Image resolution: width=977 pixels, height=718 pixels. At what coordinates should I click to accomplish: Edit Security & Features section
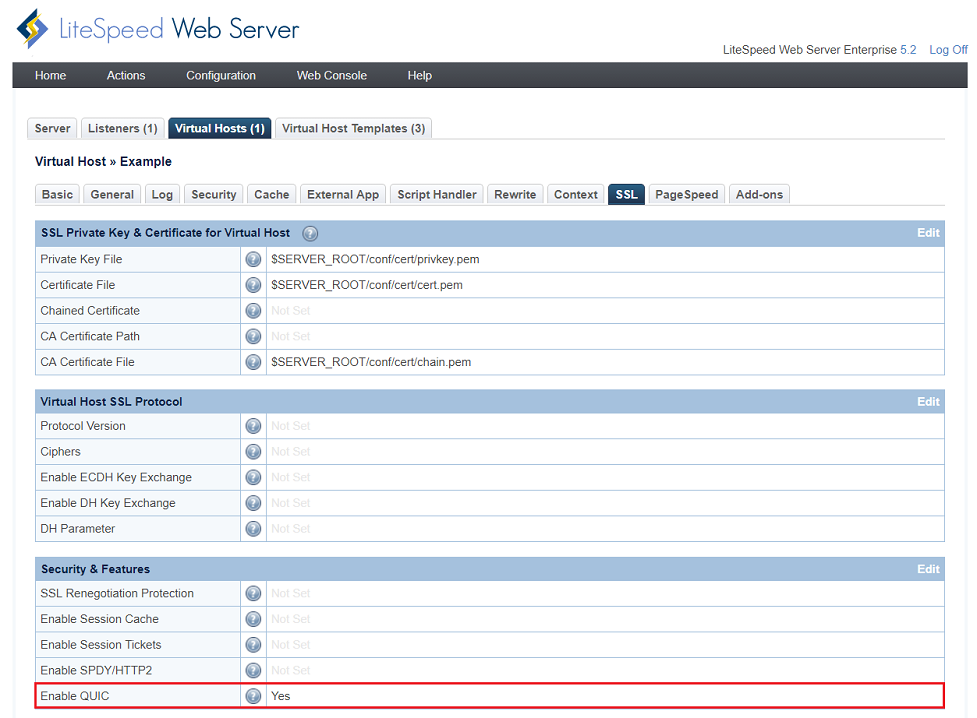coord(928,569)
